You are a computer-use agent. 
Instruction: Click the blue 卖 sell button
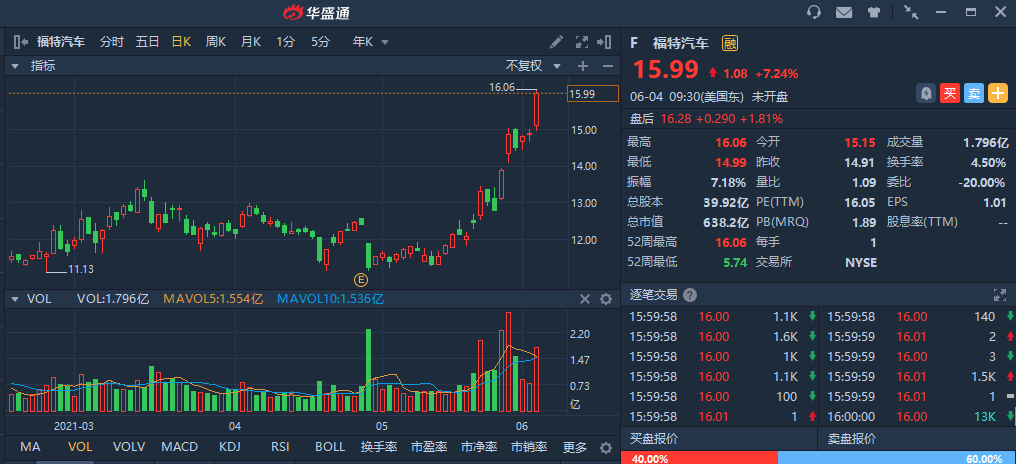pos(973,94)
